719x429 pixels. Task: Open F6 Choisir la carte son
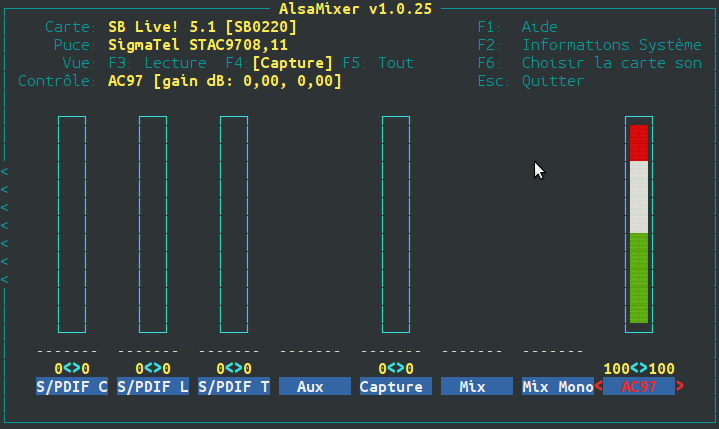tap(590, 63)
